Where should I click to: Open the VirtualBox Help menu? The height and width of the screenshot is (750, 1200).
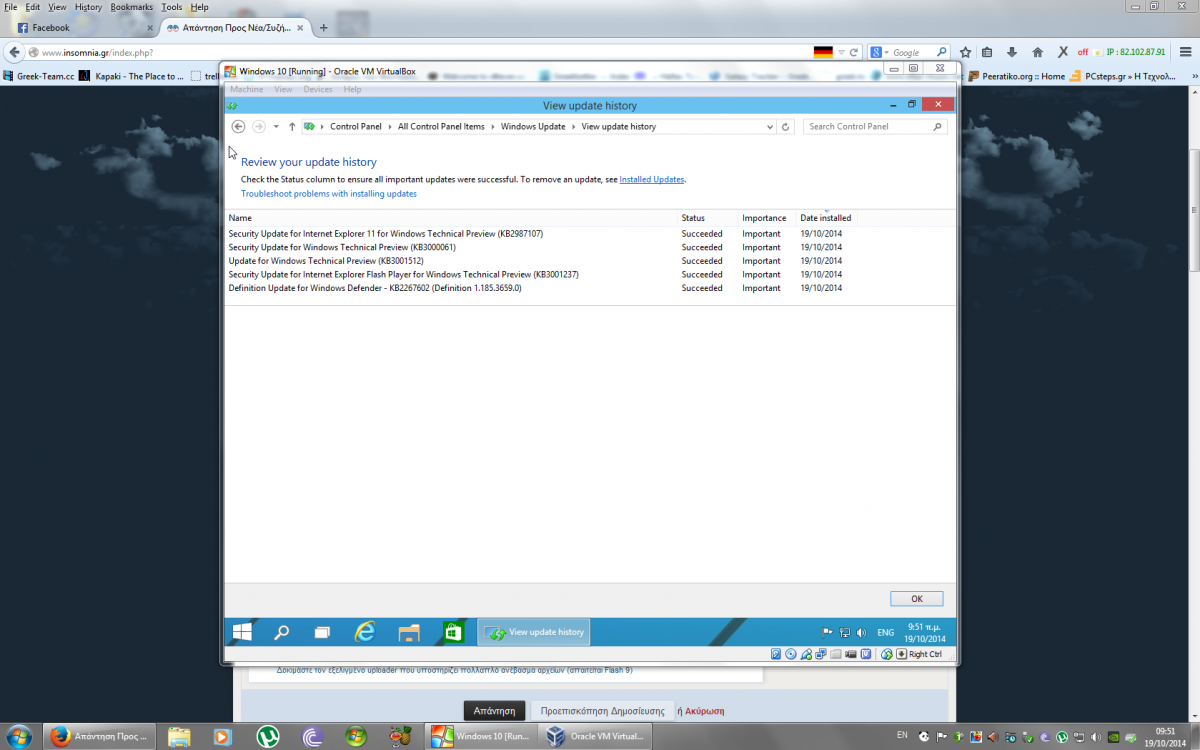[x=352, y=90]
